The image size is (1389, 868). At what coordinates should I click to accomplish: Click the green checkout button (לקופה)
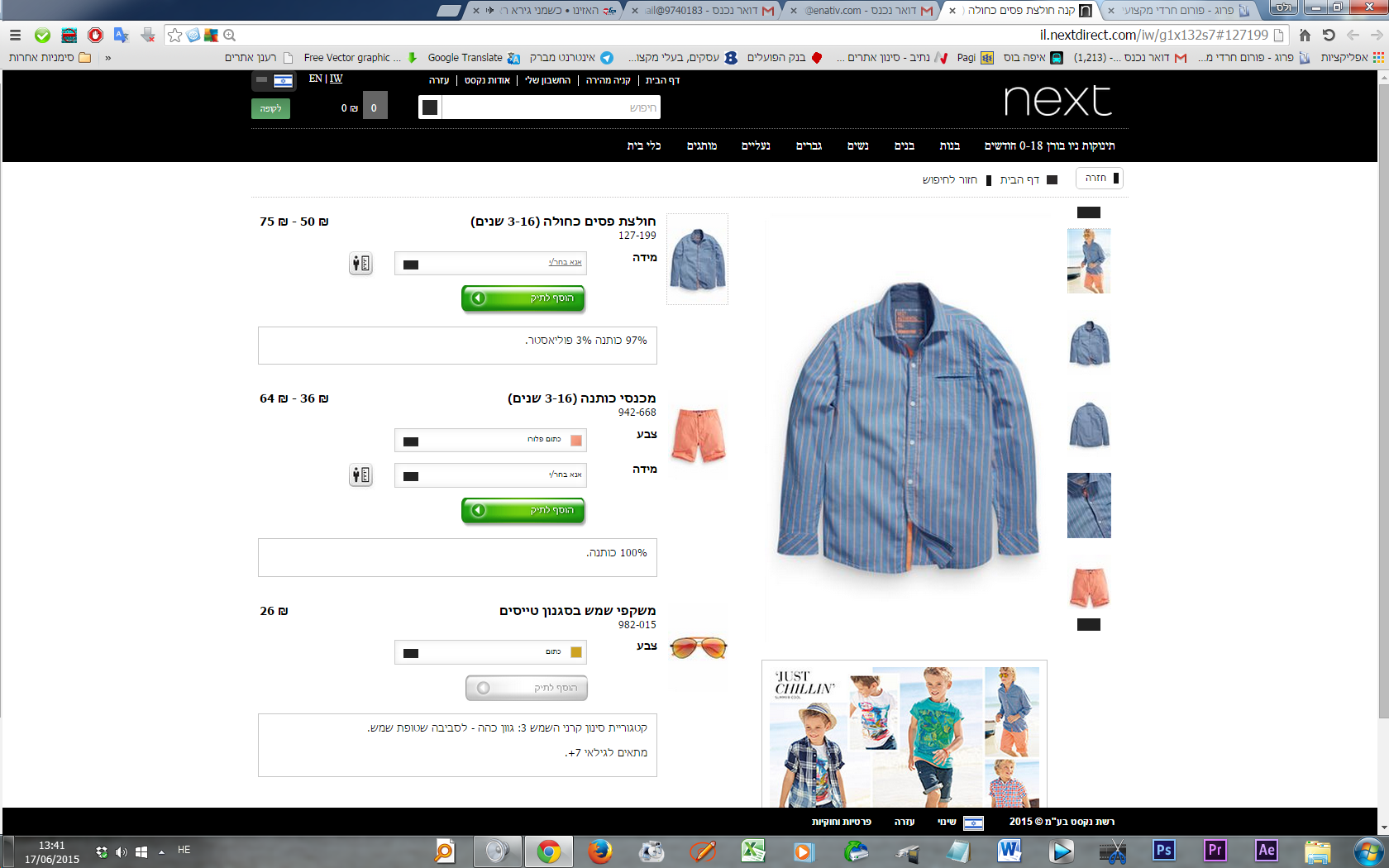point(270,108)
